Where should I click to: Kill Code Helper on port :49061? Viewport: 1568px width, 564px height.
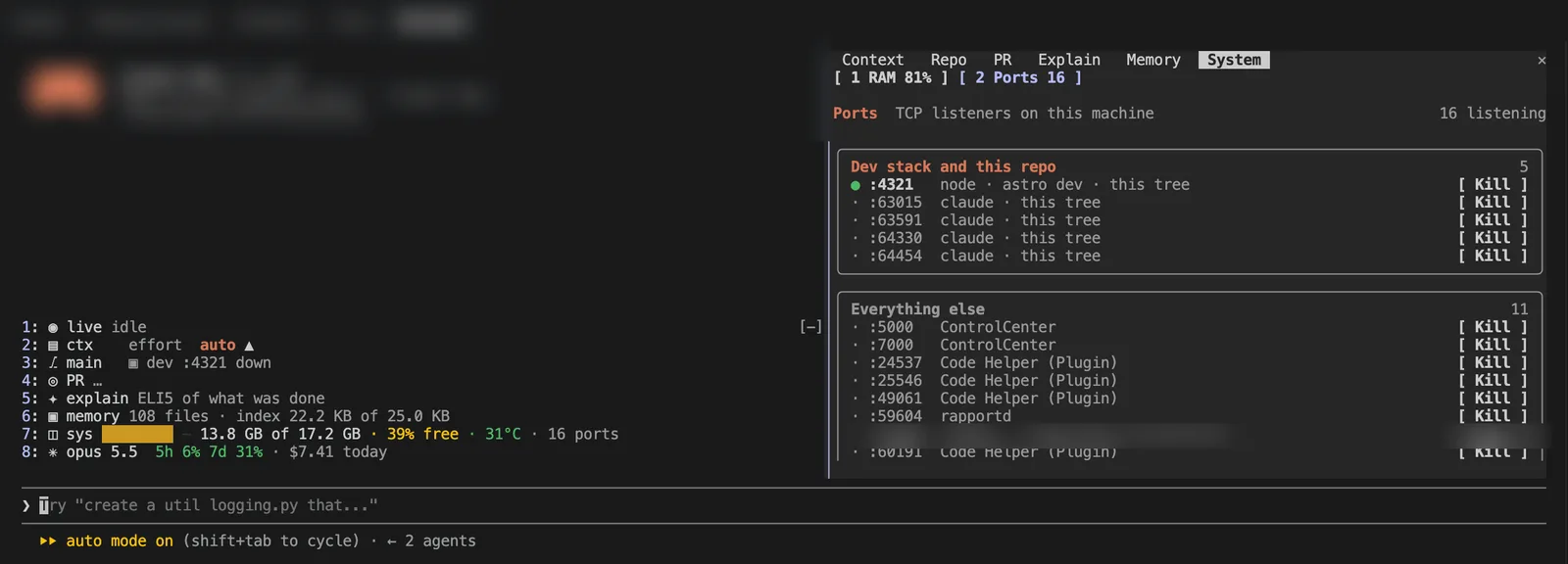pyautogui.click(x=1492, y=398)
